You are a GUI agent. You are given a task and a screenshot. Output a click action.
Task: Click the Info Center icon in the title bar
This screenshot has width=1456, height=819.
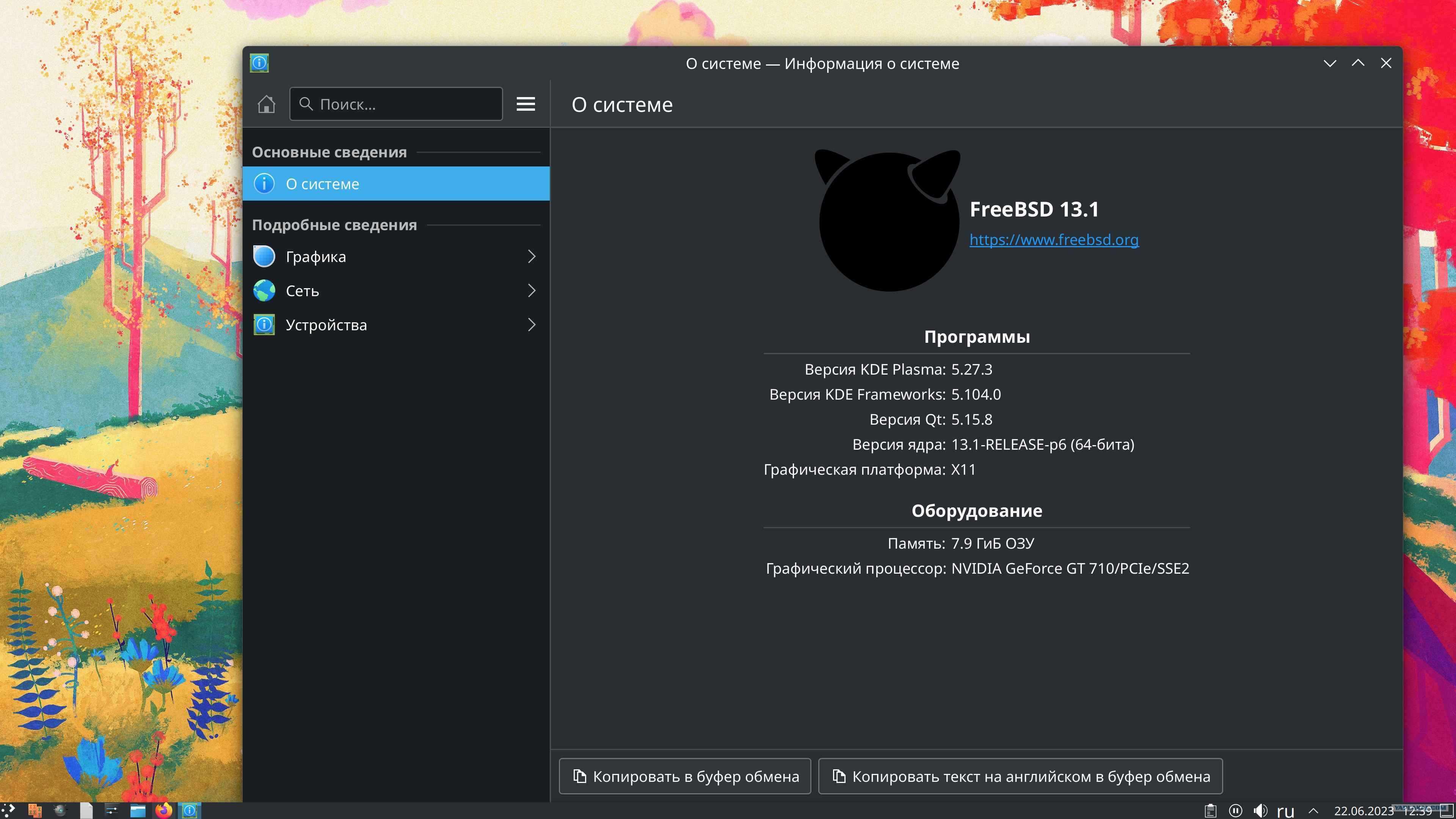tap(259, 63)
